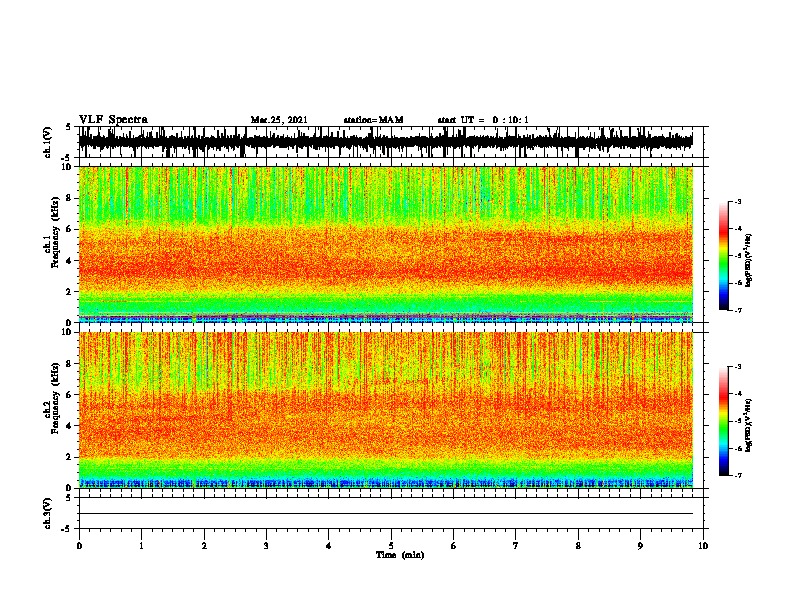Click the "VLF Spectra" plot title
Viewport: 792px width, 612px height.
pos(113,120)
